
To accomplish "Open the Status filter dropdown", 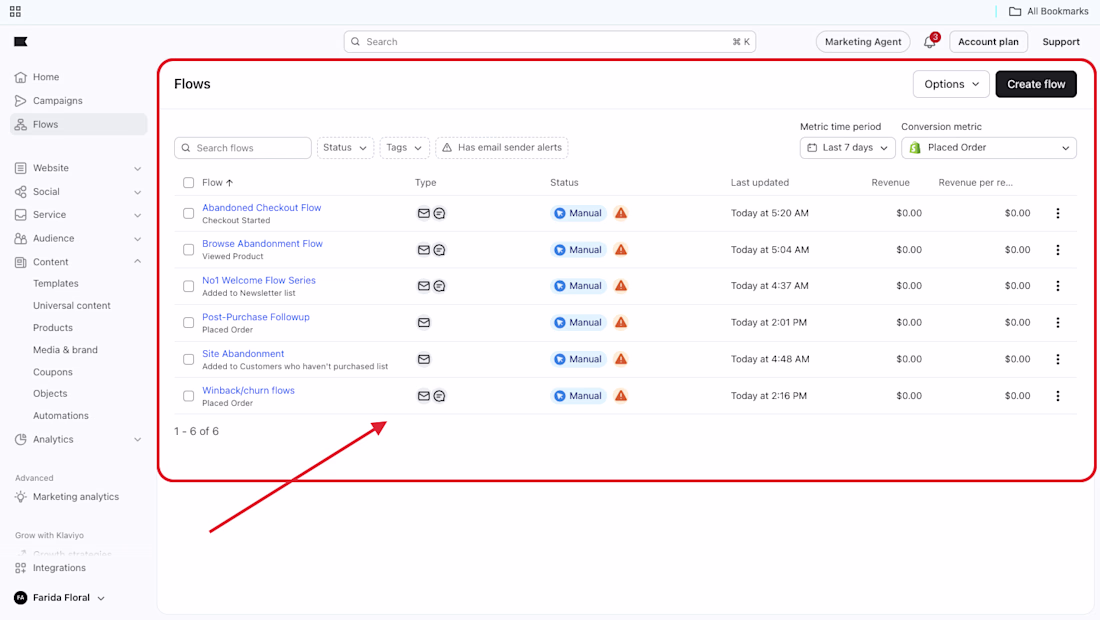I will coord(345,148).
